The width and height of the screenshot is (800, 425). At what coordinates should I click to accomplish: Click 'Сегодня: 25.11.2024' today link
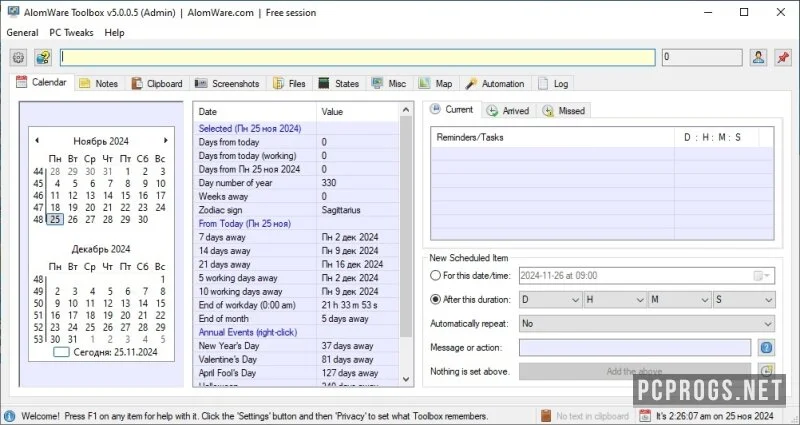pyautogui.click(x=115, y=352)
